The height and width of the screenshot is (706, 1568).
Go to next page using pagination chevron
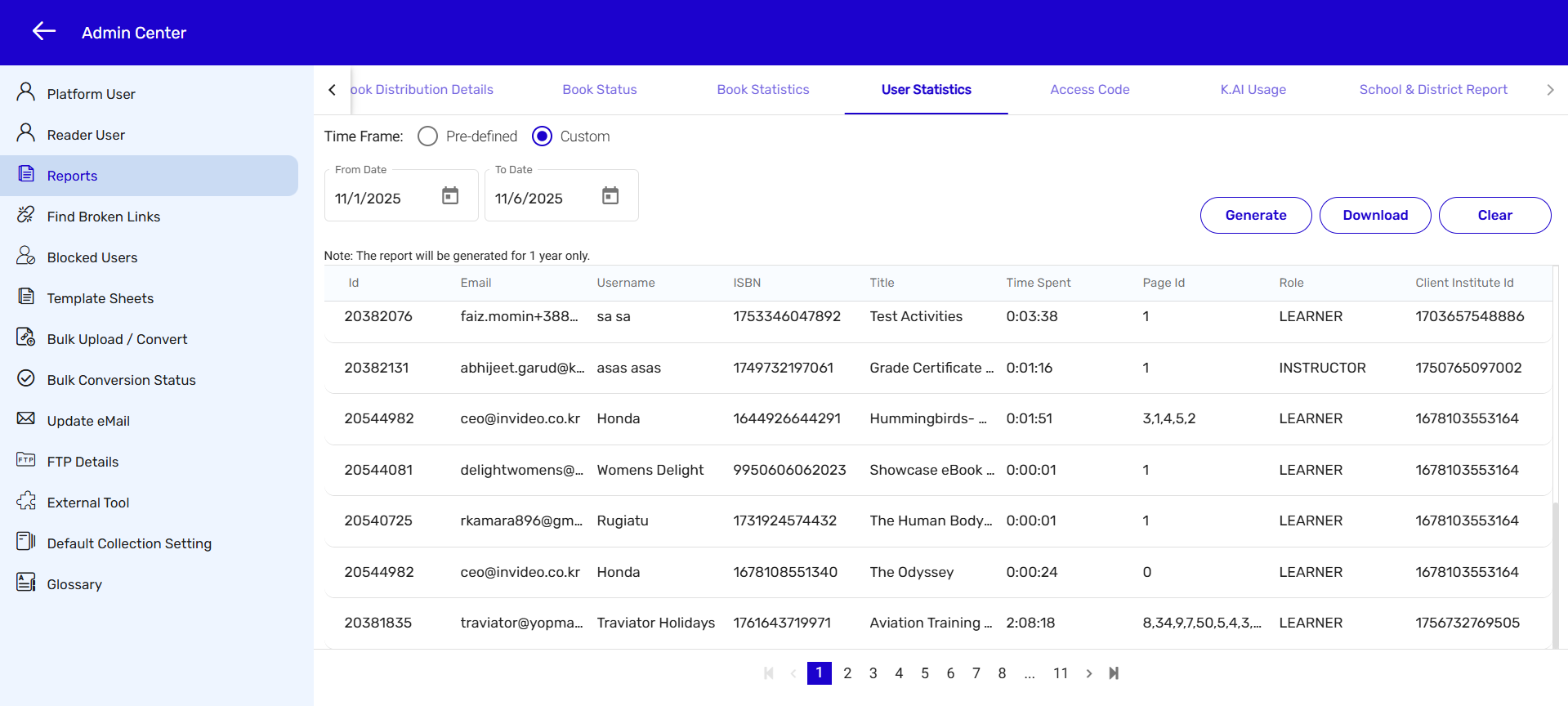tap(1088, 673)
